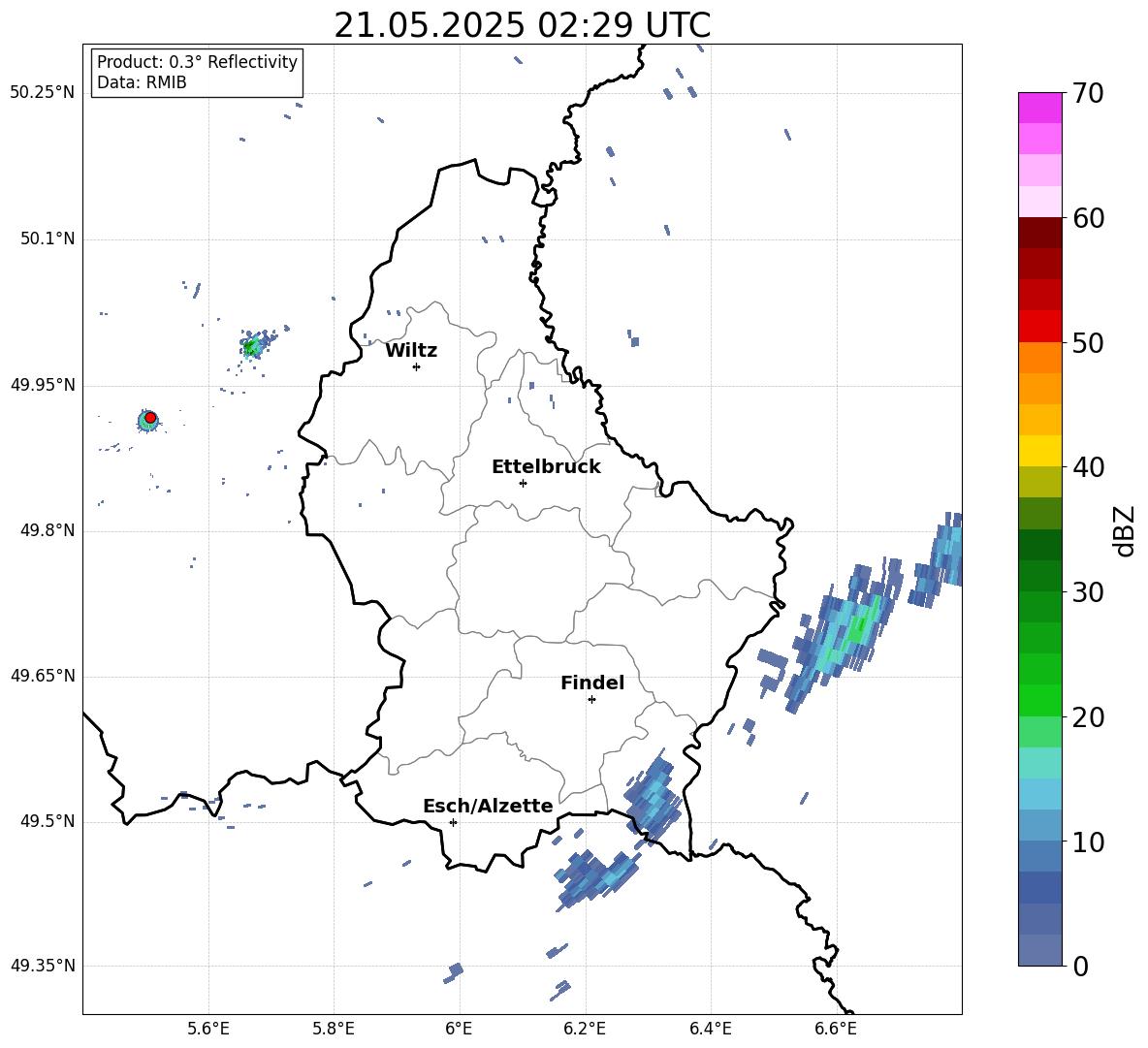Click the 49.95°N latitude label
Image resolution: width=1148 pixels, height=1048 pixels.
pos(43,385)
